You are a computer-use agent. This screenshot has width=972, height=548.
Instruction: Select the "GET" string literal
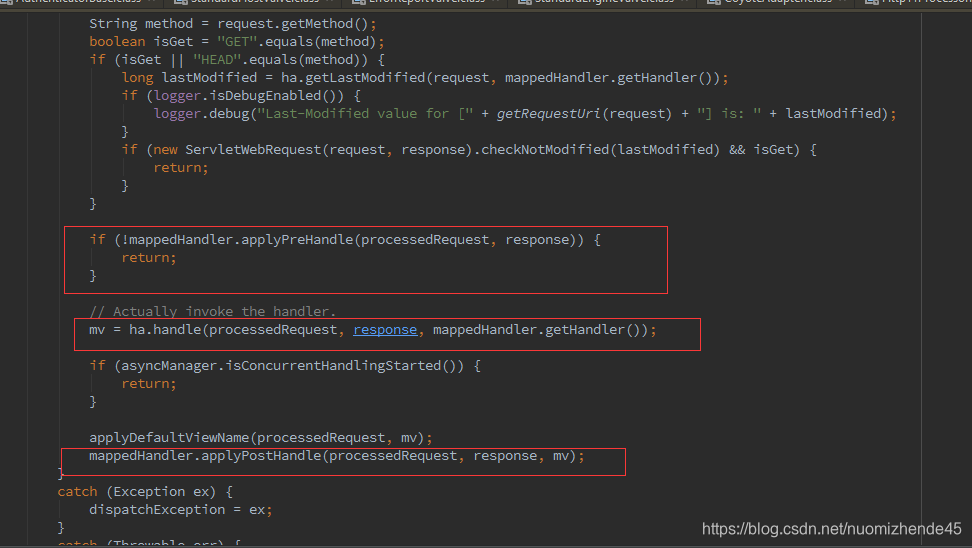point(237,42)
